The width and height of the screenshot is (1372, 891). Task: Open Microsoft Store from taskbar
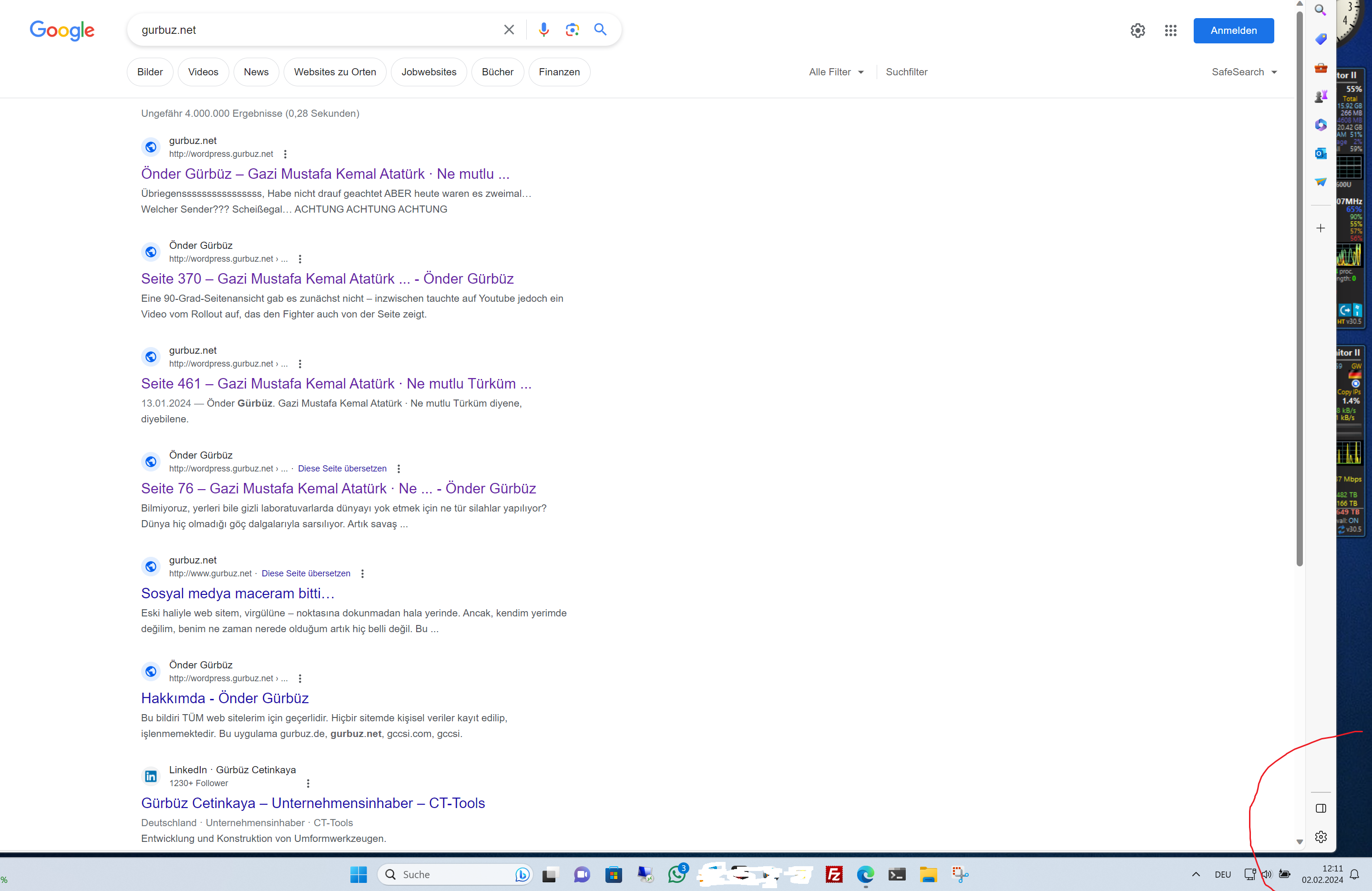coord(614,875)
